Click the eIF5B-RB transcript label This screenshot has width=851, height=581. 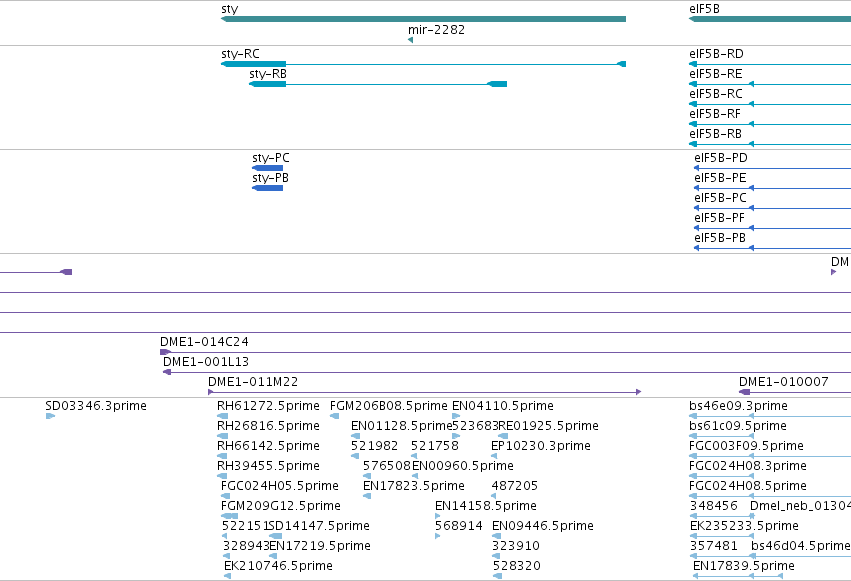click(x=715, y=134)
